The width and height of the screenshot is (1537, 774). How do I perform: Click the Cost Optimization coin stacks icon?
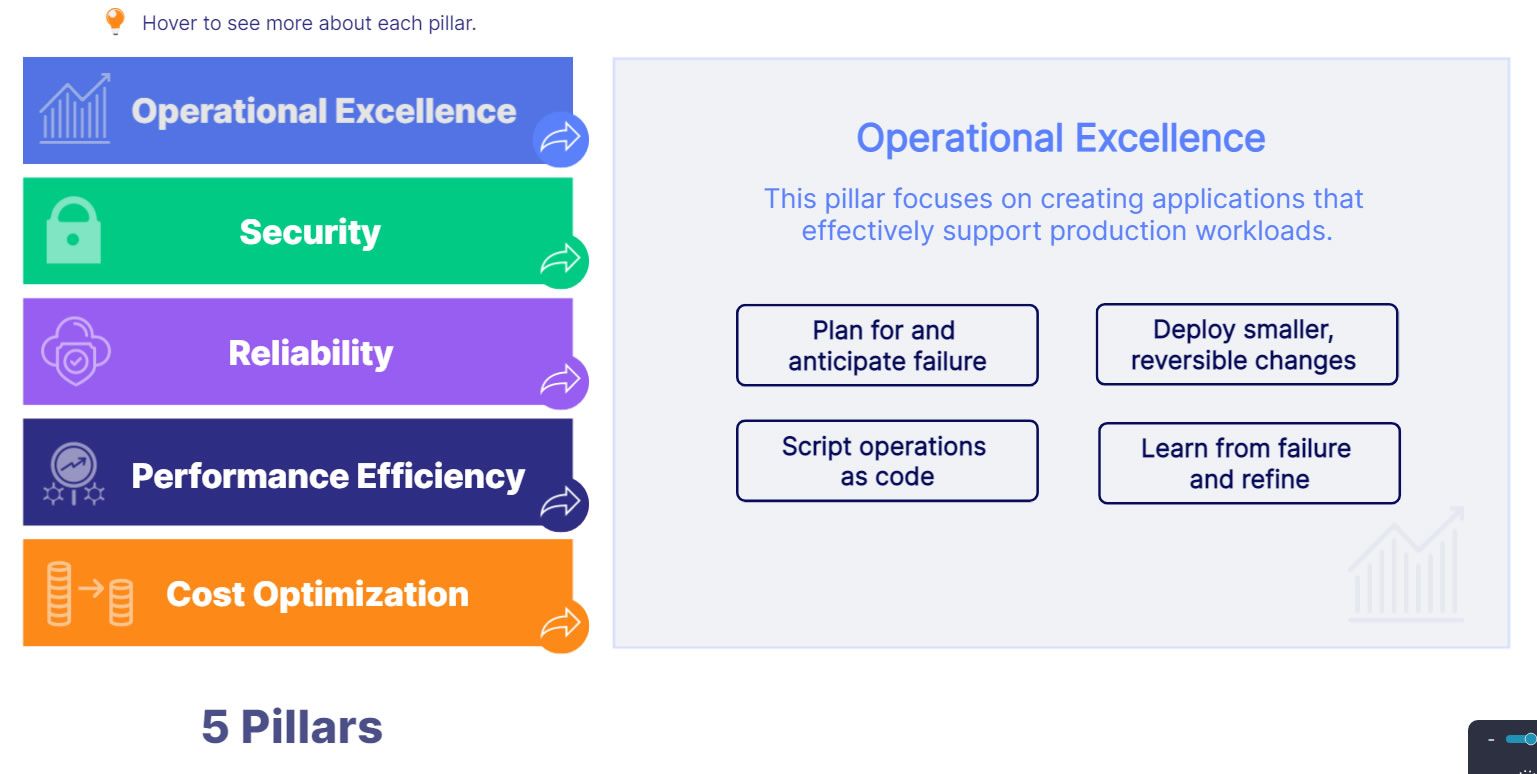[90, 594]
